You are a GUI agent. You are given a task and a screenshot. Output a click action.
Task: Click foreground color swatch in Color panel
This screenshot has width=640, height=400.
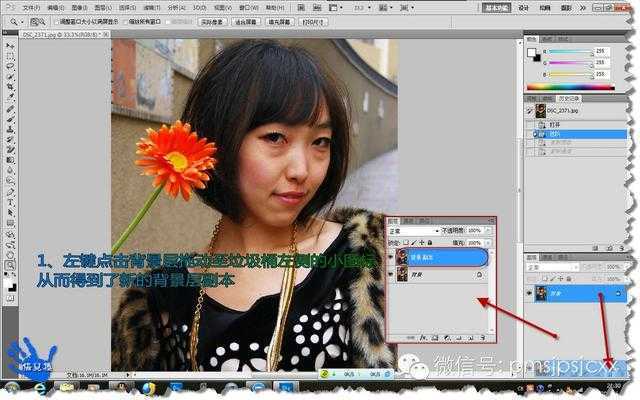(531, 52)
